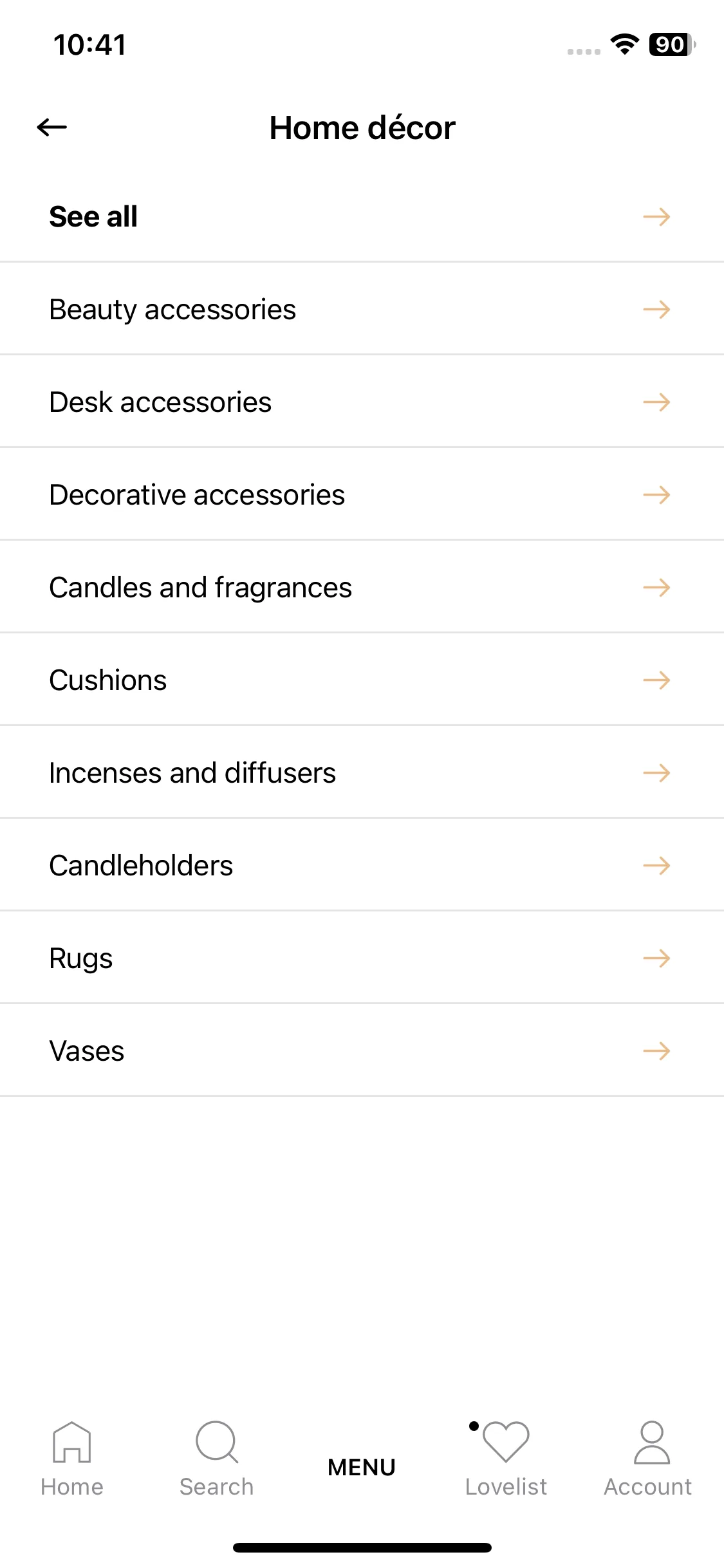Open the Account profile icon
The image size is (724, 1568).
point(652,1442)
